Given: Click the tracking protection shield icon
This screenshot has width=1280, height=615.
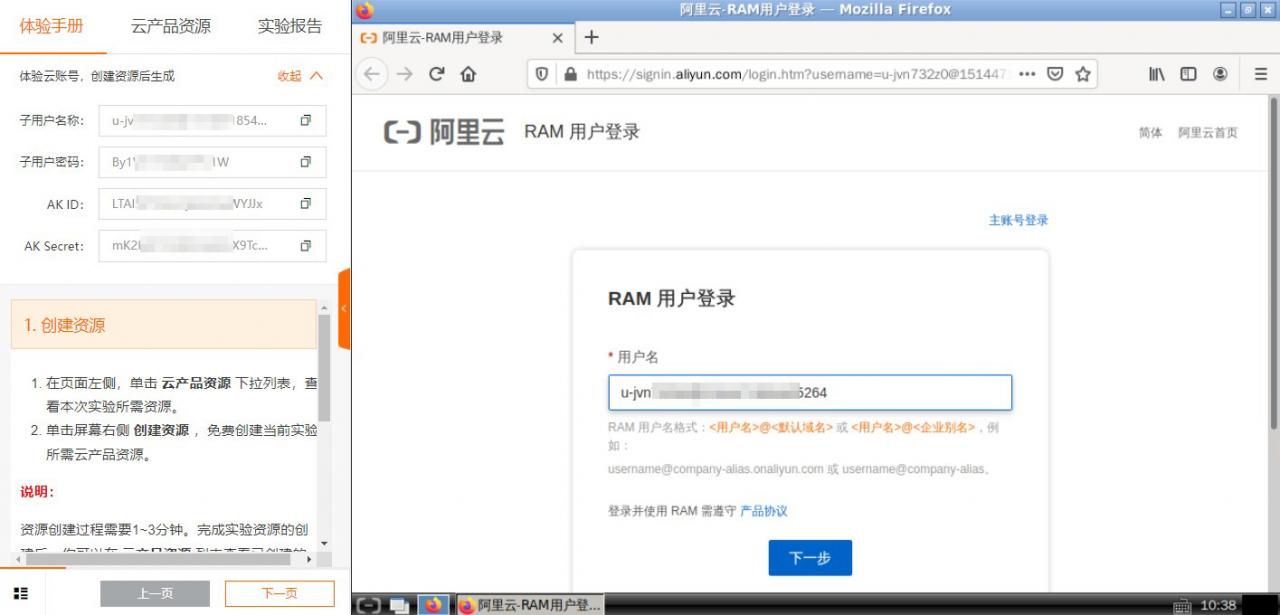Looking at the screenshot, I should (541, 73).
